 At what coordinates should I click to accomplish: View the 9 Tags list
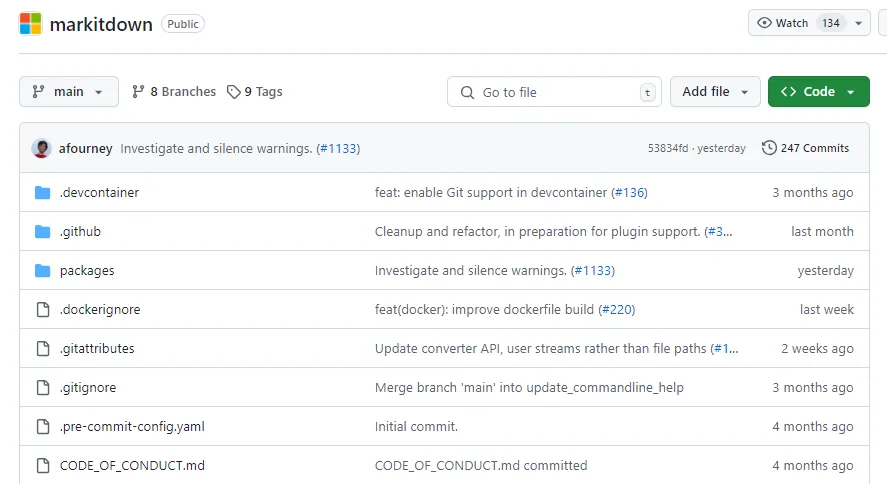tap(254, 92)
